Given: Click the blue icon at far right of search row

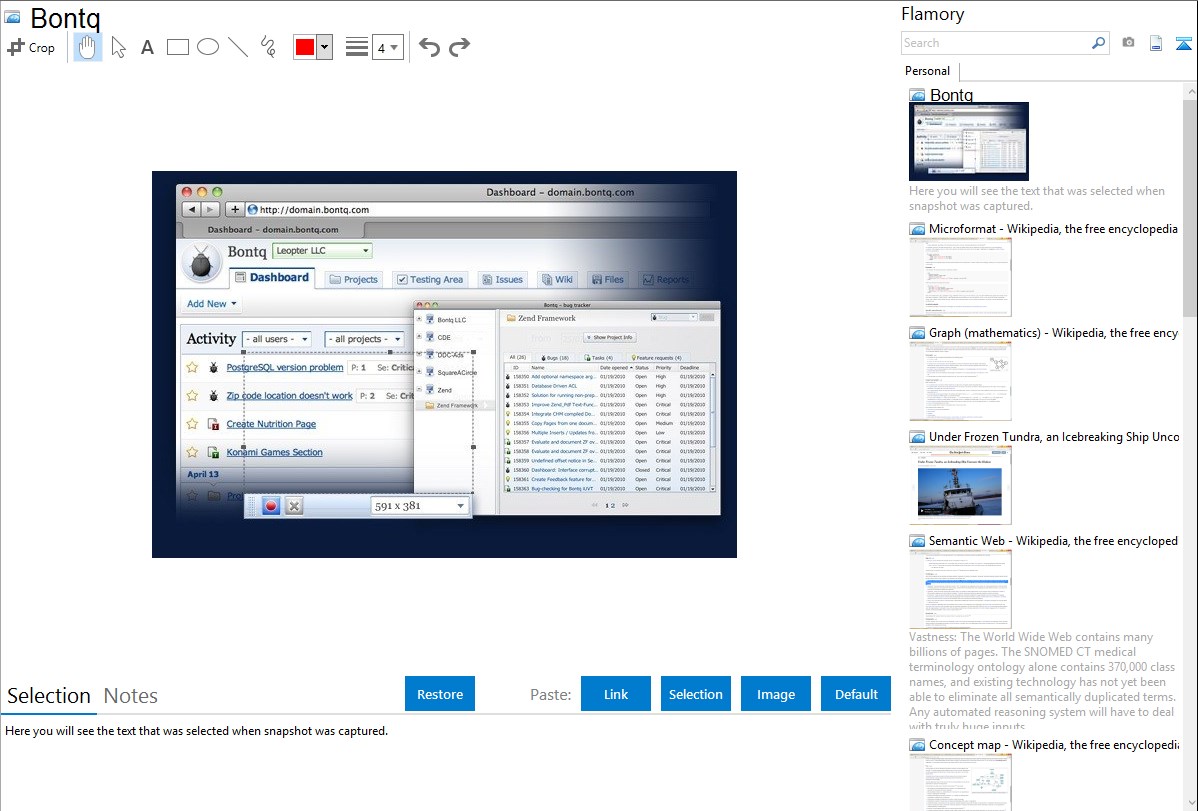Looking at the screenshot, I should (x=1183, y=43).
